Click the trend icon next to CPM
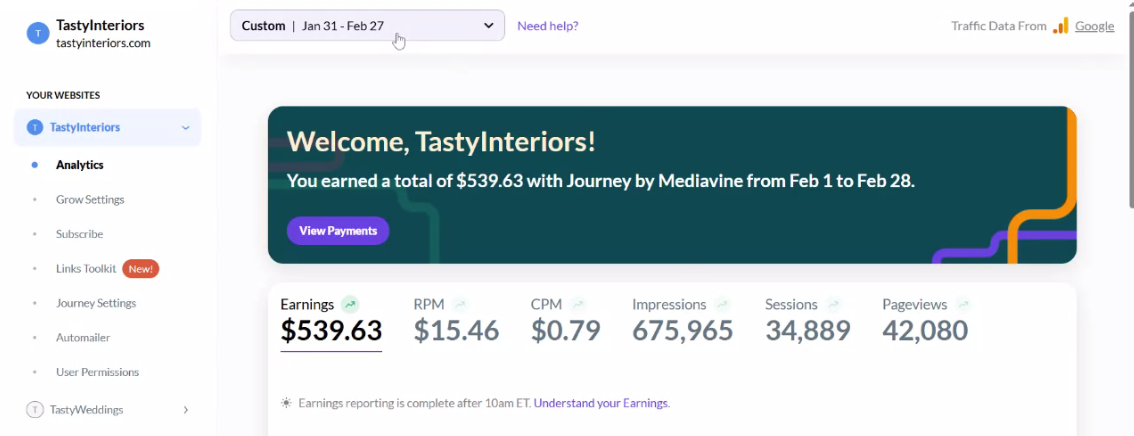This screenshot has height=436, width=1134. 577,304
